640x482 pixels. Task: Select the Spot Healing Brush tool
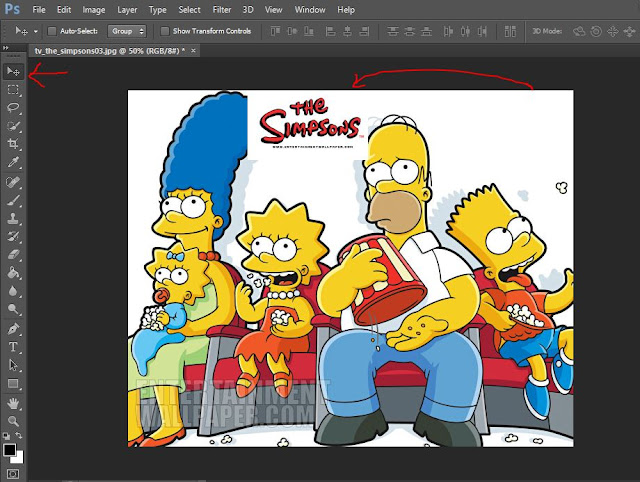coord(13,182)
